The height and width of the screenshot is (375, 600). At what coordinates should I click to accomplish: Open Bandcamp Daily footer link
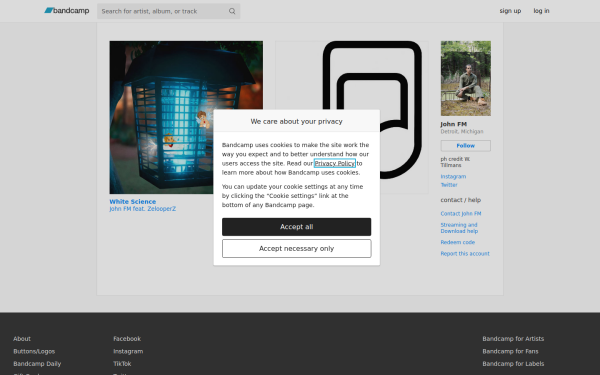pyautogui.click(x=37, y=364)
